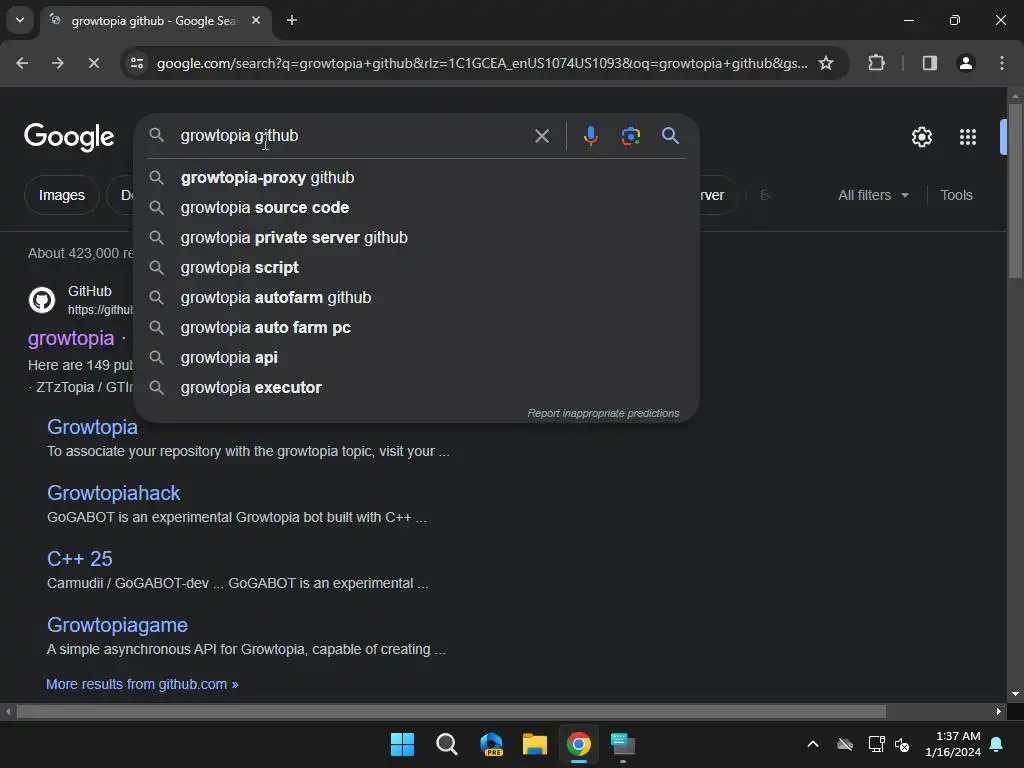
Task: Expand the All filters dropdown
Action: (x=873, y=195)
